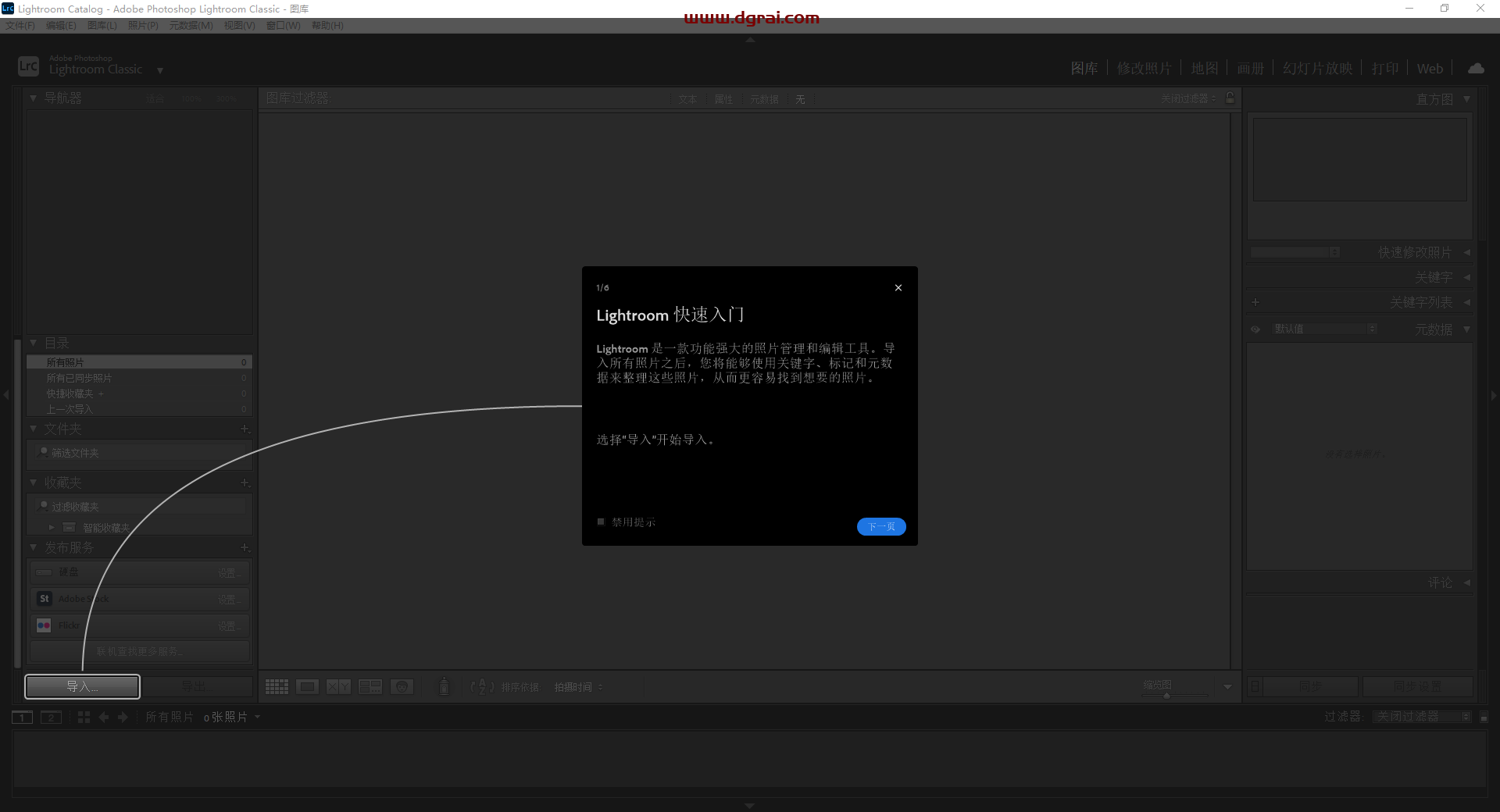This screenshot has height=812, width=1500.
Task: Open the 修改照片 Develop module
Action: point(1144,69)
